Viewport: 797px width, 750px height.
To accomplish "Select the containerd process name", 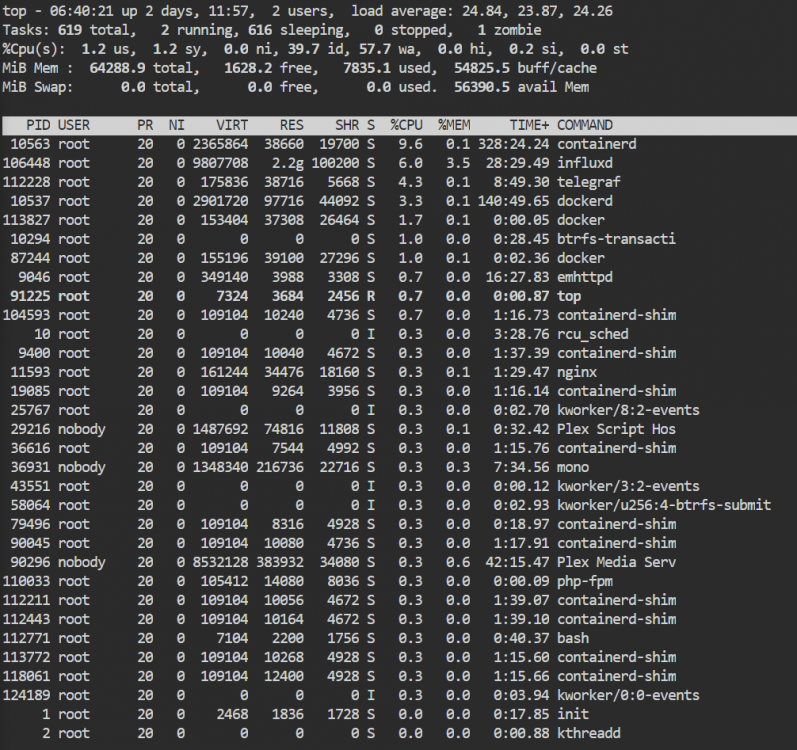I will tap(597, 144).
